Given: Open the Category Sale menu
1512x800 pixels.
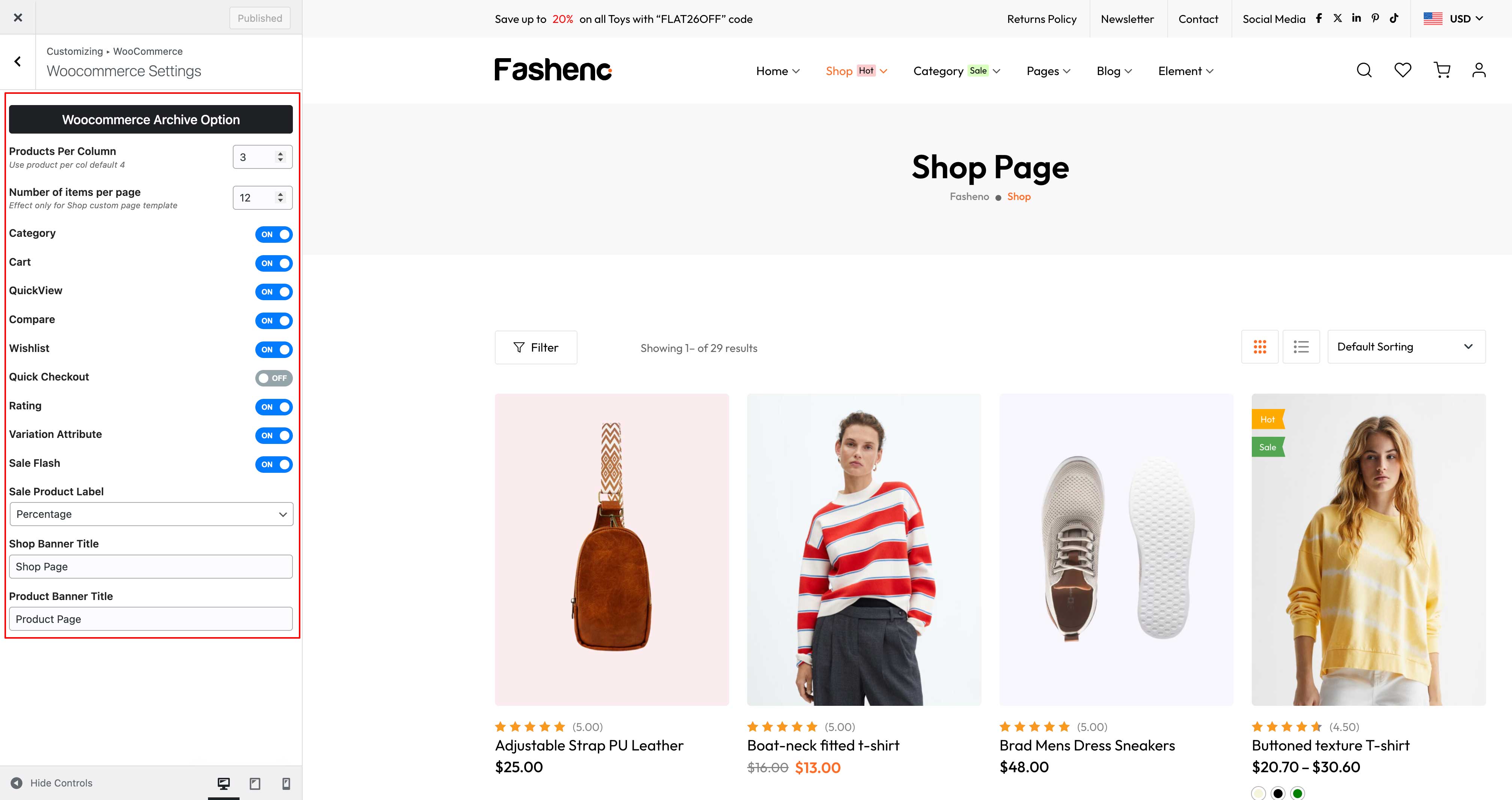Looking at the screenshot, I should 957,71.
